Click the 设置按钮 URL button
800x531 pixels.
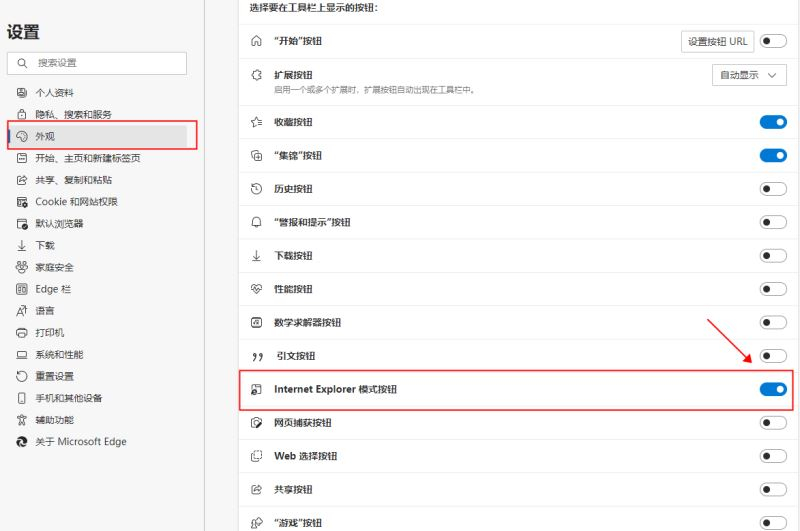click(717, 41)
